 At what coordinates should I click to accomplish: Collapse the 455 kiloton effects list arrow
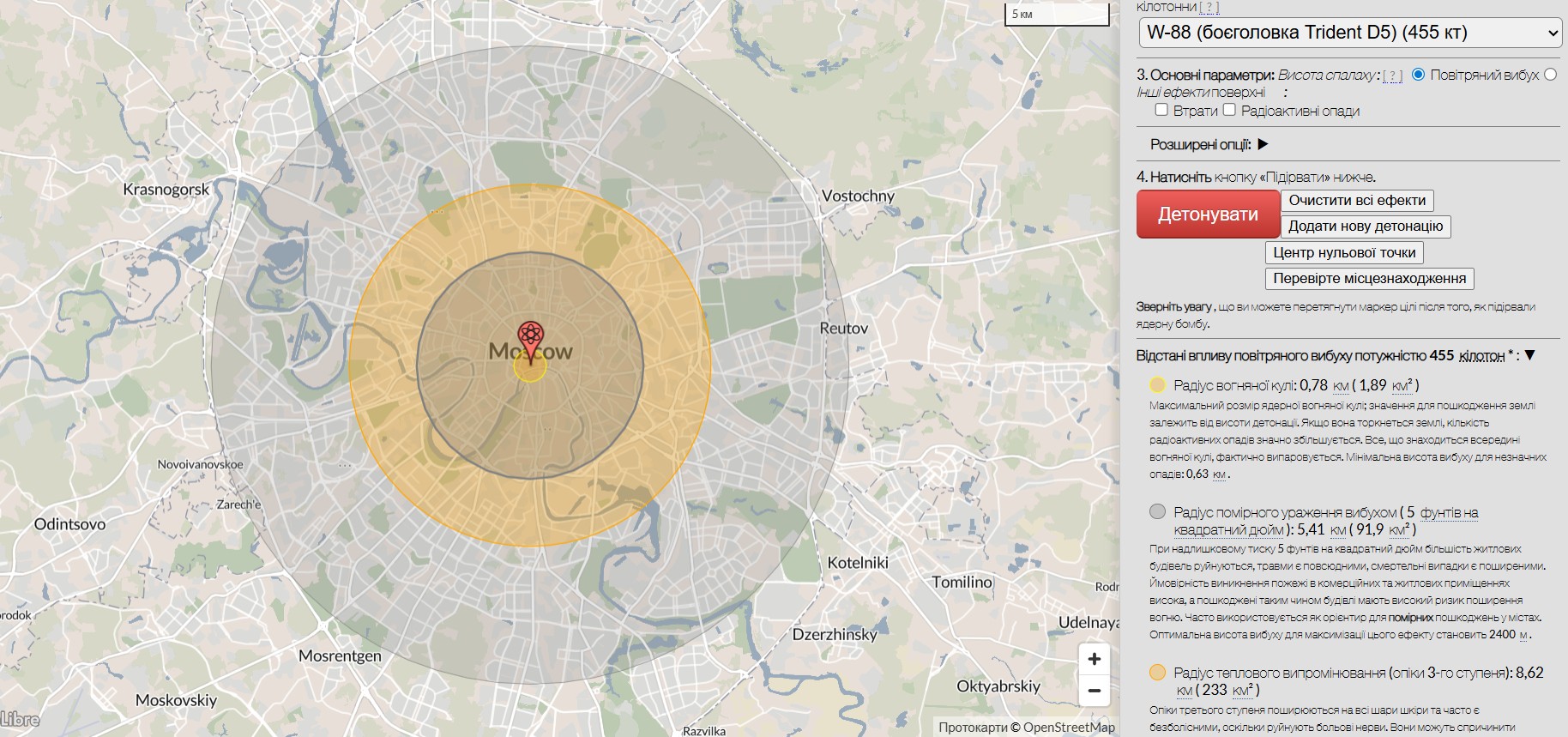1529,355
